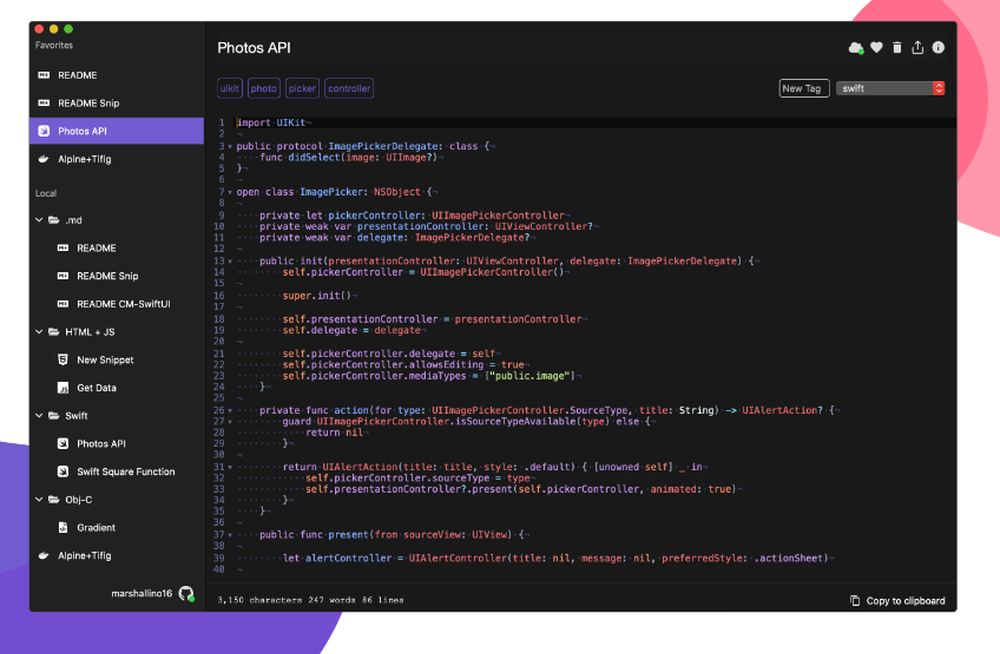The image size is (1000, 654).
Task: Click the Obj-C folder label
Action: 78,500
